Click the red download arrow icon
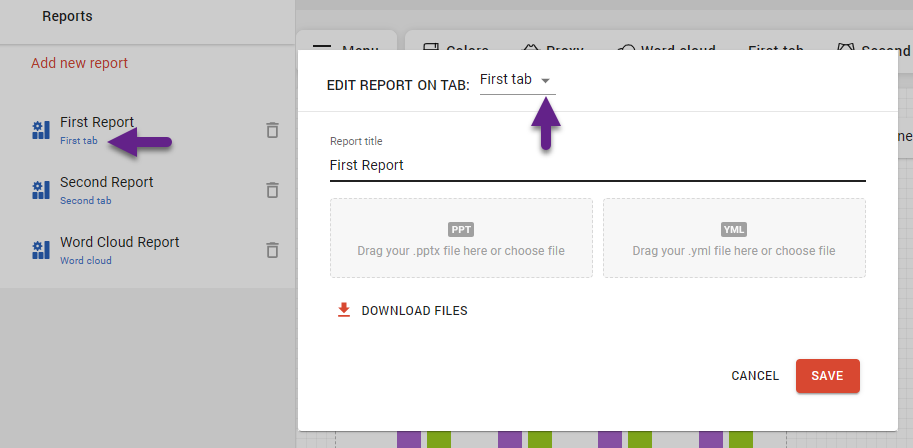 pyautogui.click(x=344, y=310)
